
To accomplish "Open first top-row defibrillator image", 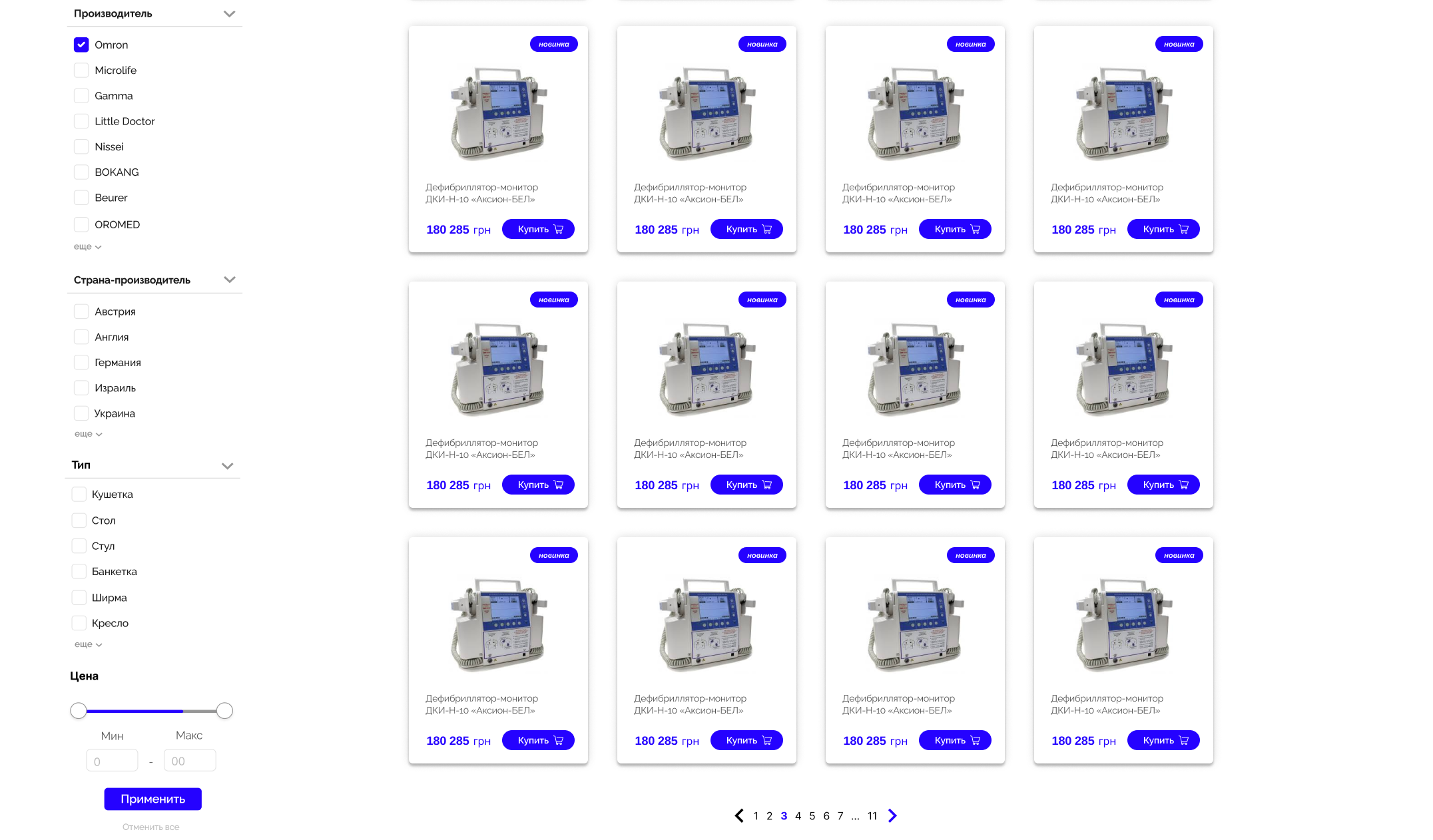I will coord(499,113).
